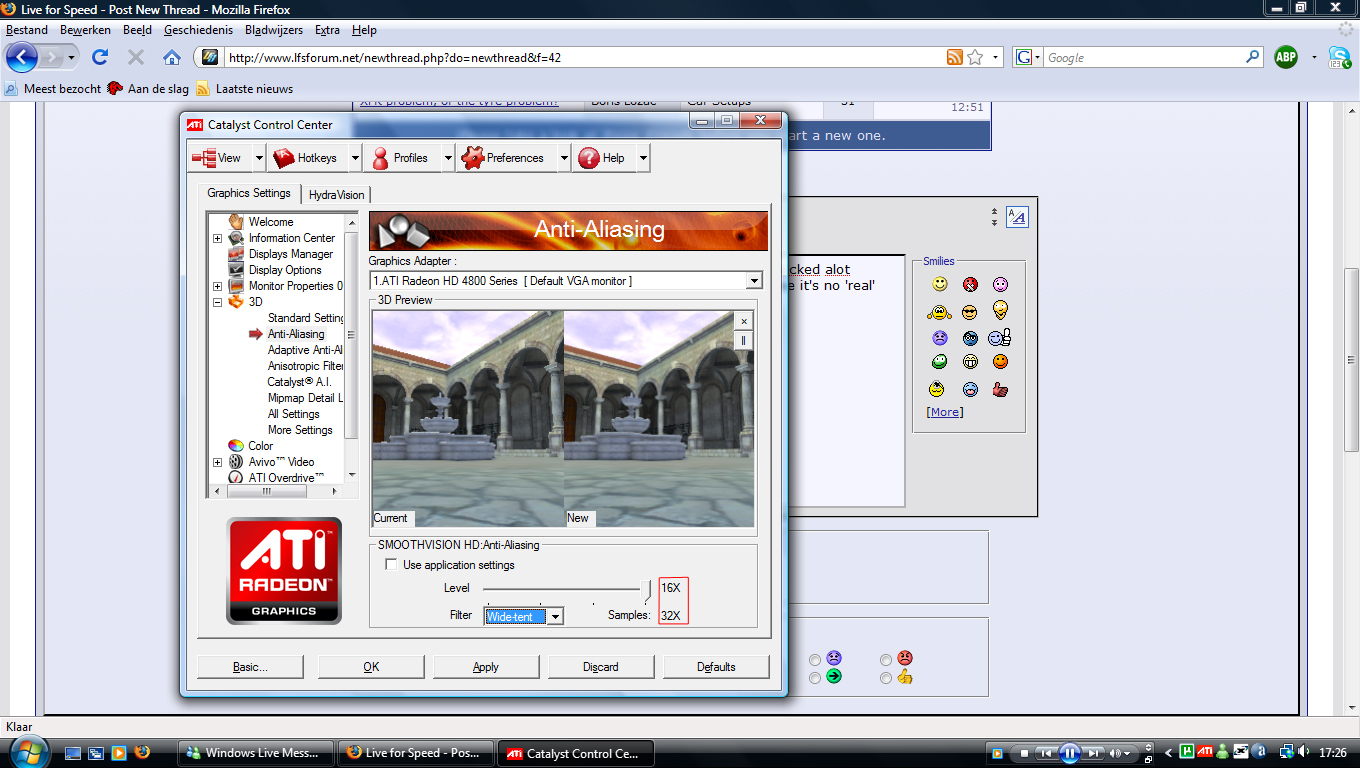The width and height of the screenshot is (1360, 768).
Task: Open the Meest bezocht bookmark folder
Action: point(53,89)
